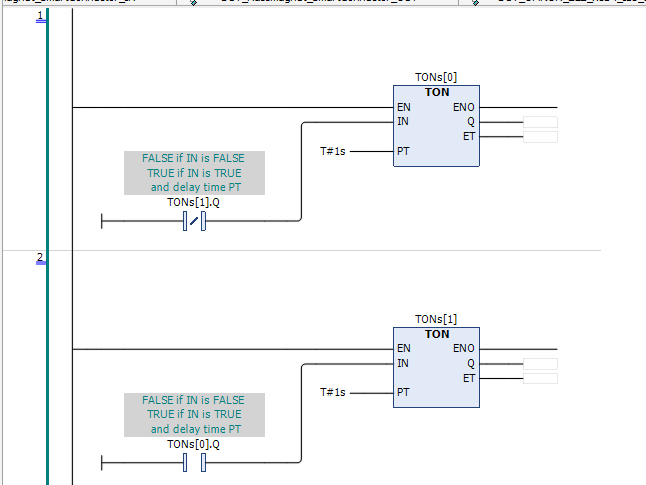Click the PT pin of TONs[0]
646x485 pixels.
tap(403, 151)
